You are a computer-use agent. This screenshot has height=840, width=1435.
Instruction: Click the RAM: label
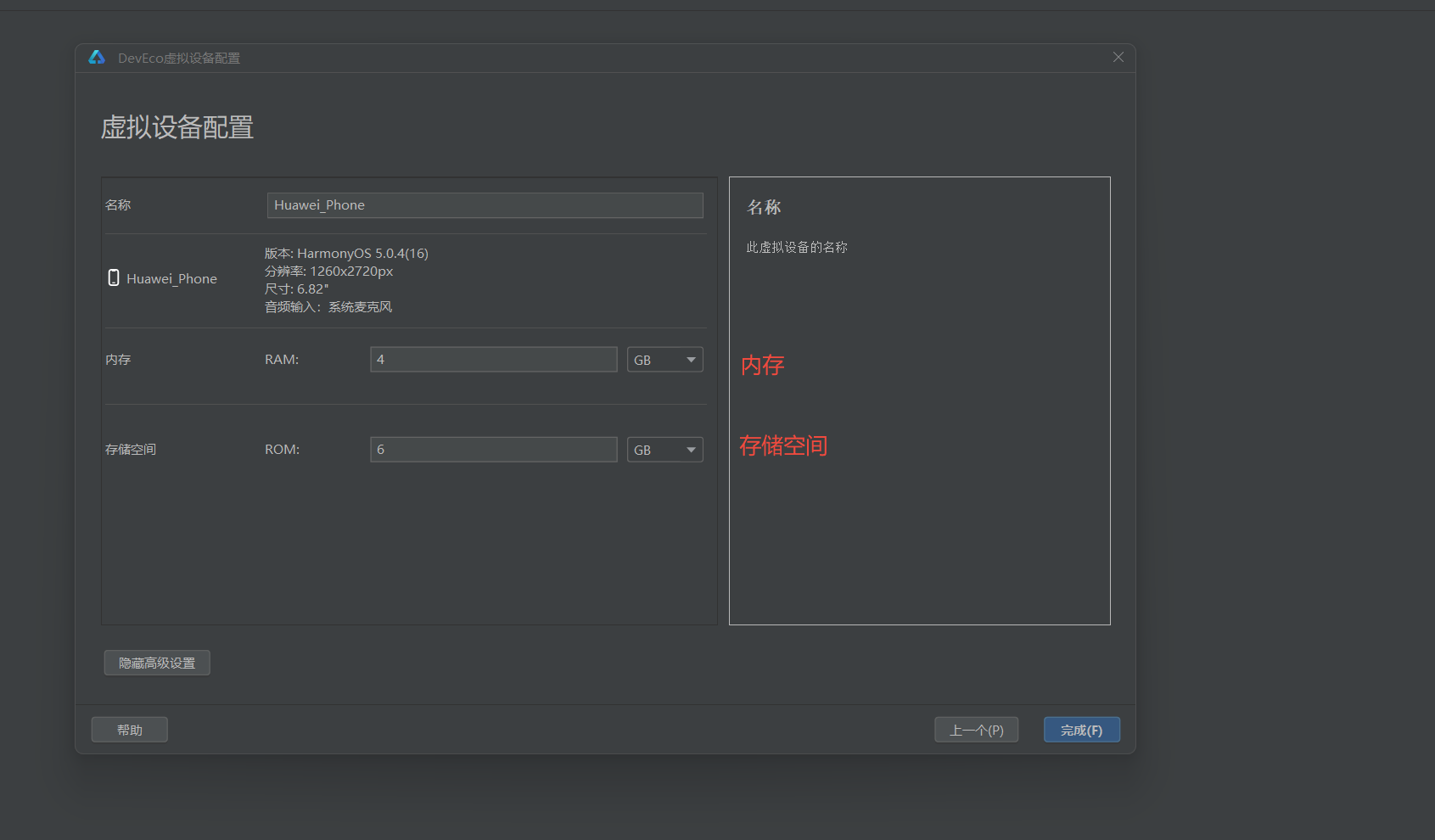pyautogui.click(x=282, y=360)
